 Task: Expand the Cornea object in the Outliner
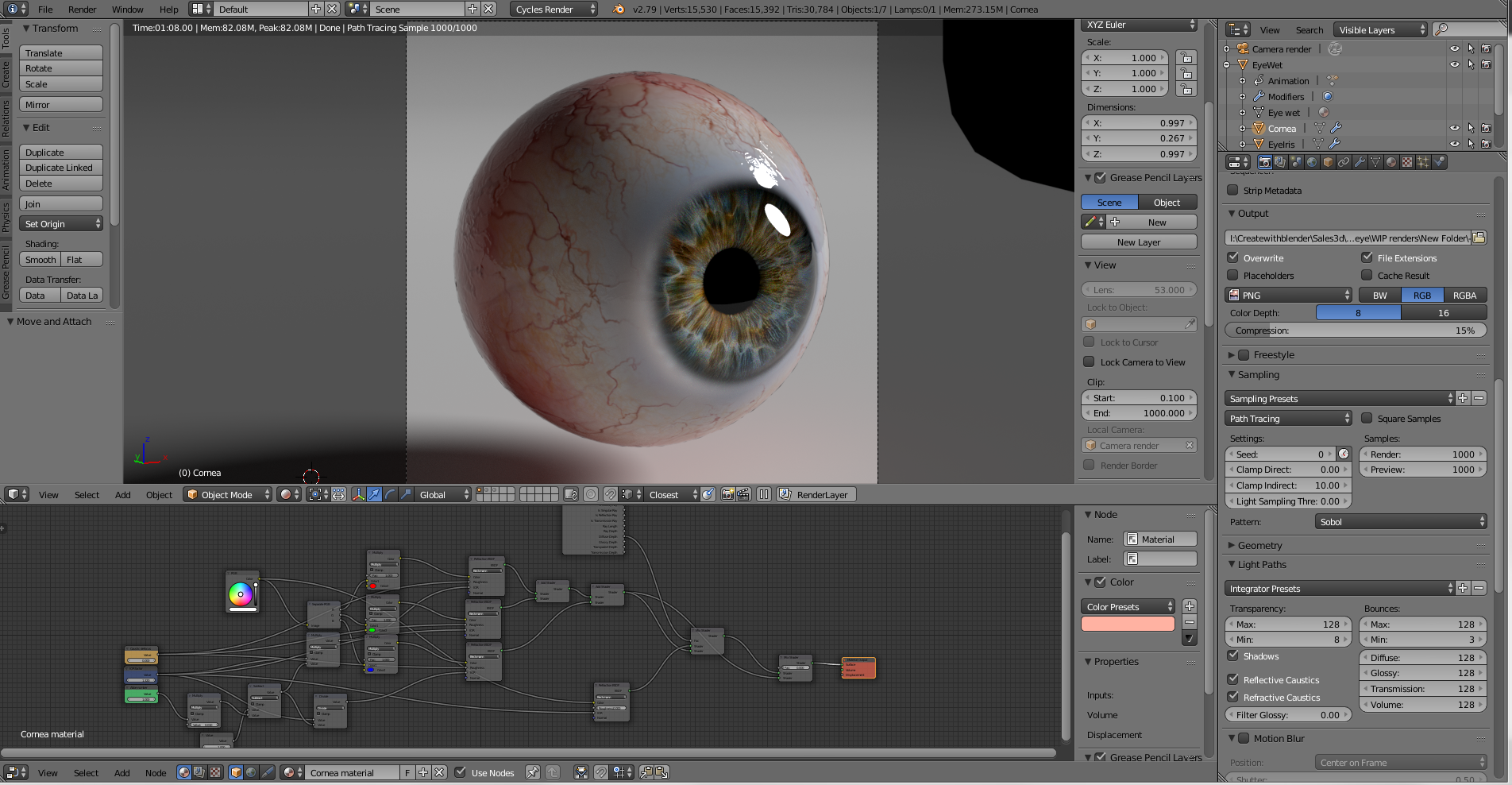[x=1242, y=128]
